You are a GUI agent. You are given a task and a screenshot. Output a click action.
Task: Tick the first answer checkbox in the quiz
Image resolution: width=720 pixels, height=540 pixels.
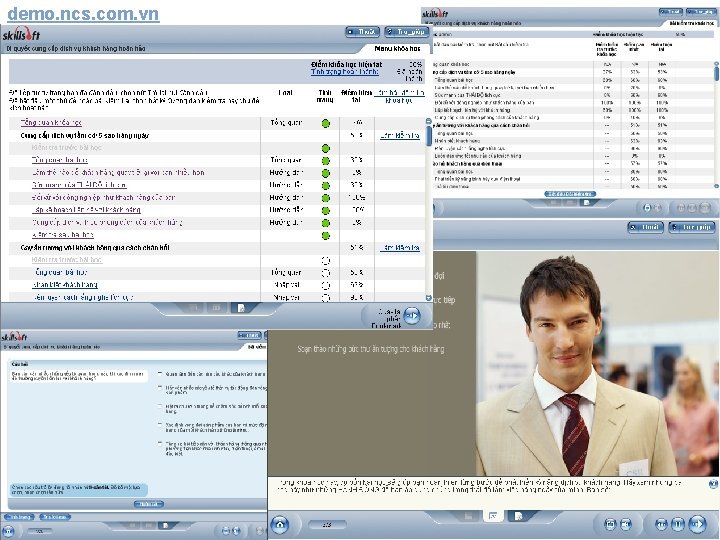pos(160,374)
